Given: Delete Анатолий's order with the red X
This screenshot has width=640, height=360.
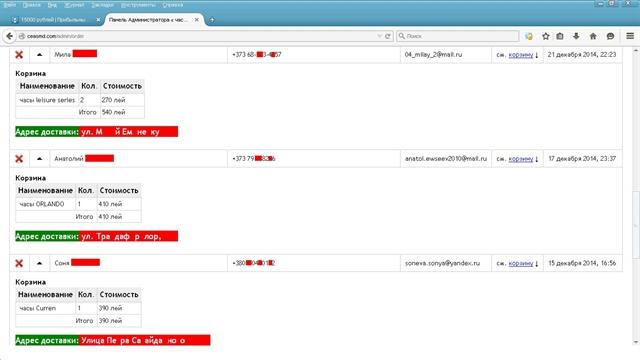Looking at the screenshot, I should click(19, 159).
